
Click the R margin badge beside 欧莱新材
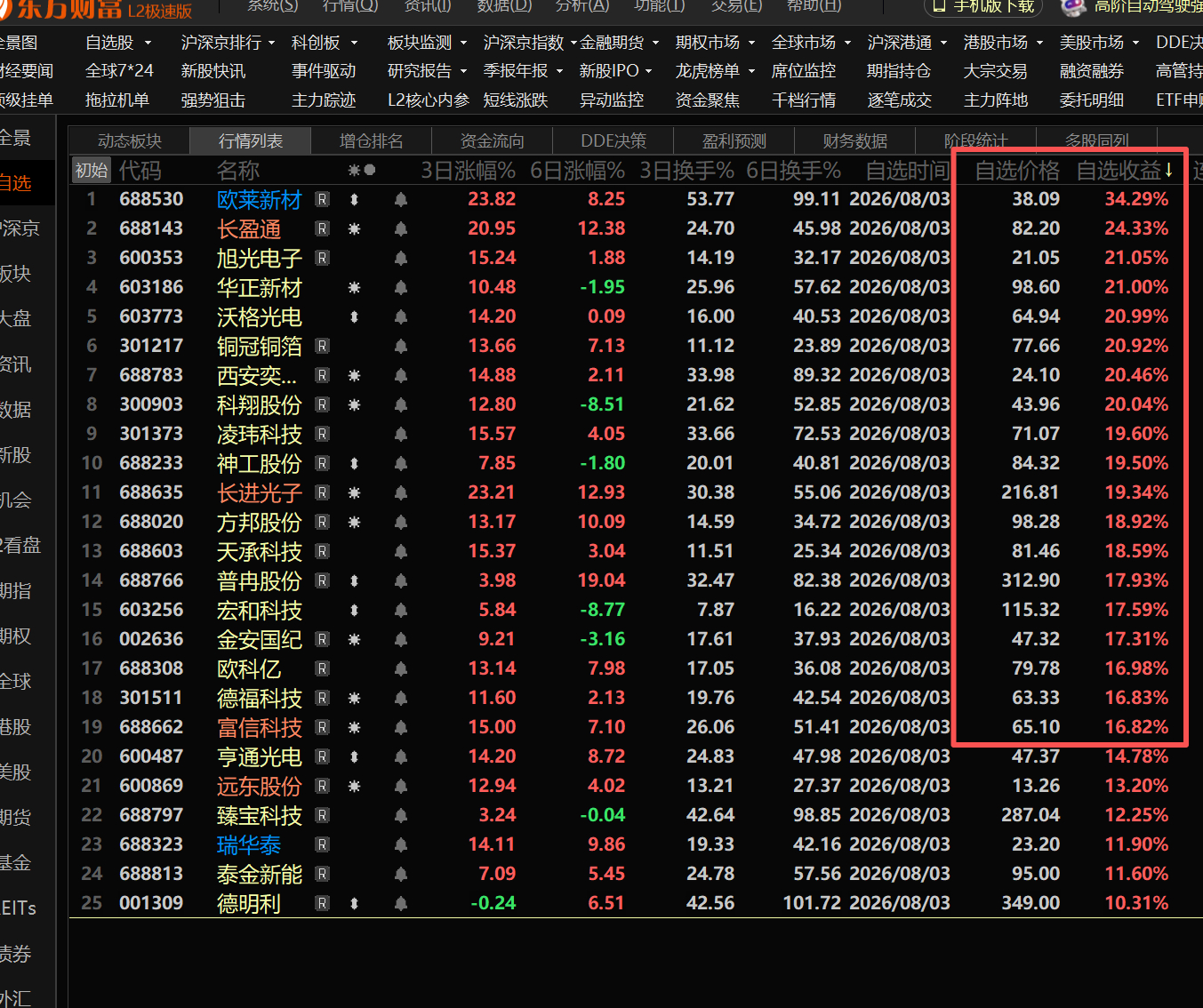click(x=323, y=200)
